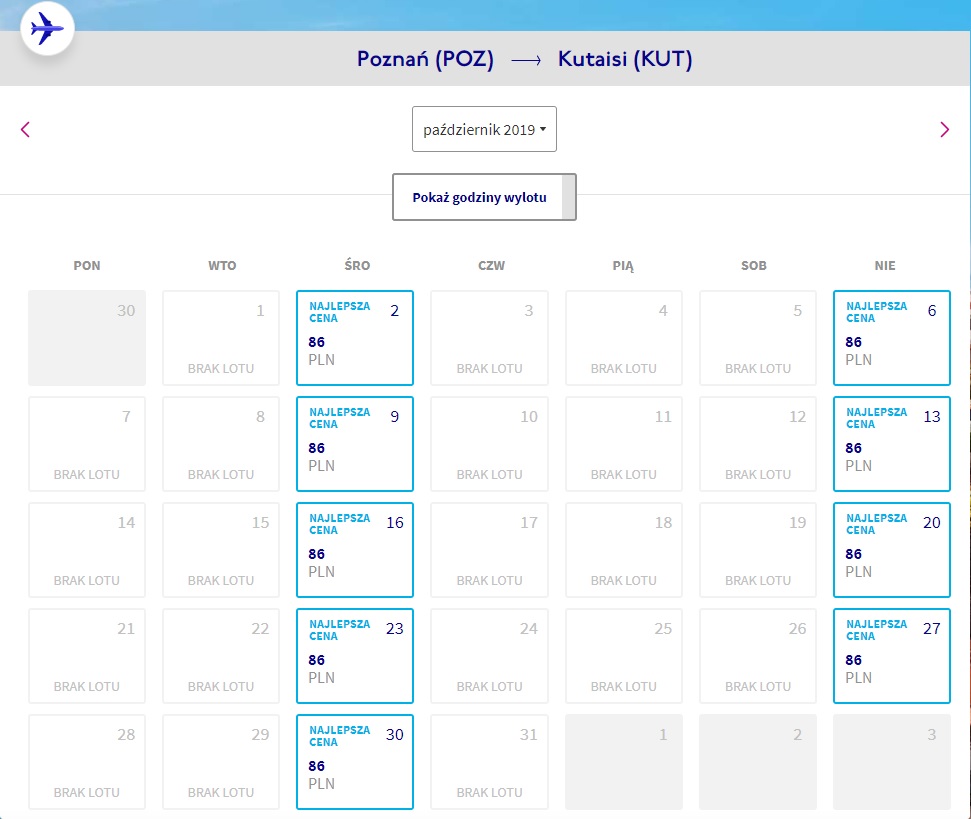Click the Poznań (POZ) origin label
Screen dimensions: 971x819
[425, 59]
